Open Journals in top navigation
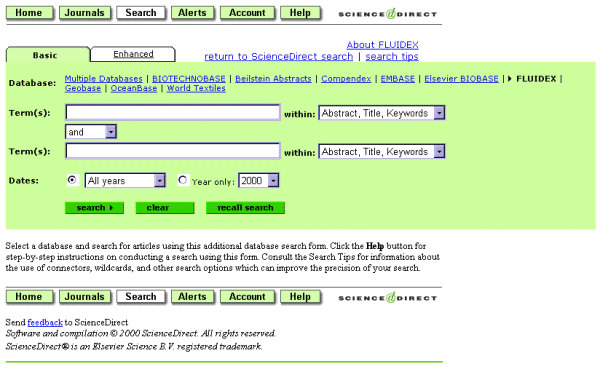Viewport: 600px width, 372px height. (85, 13)
